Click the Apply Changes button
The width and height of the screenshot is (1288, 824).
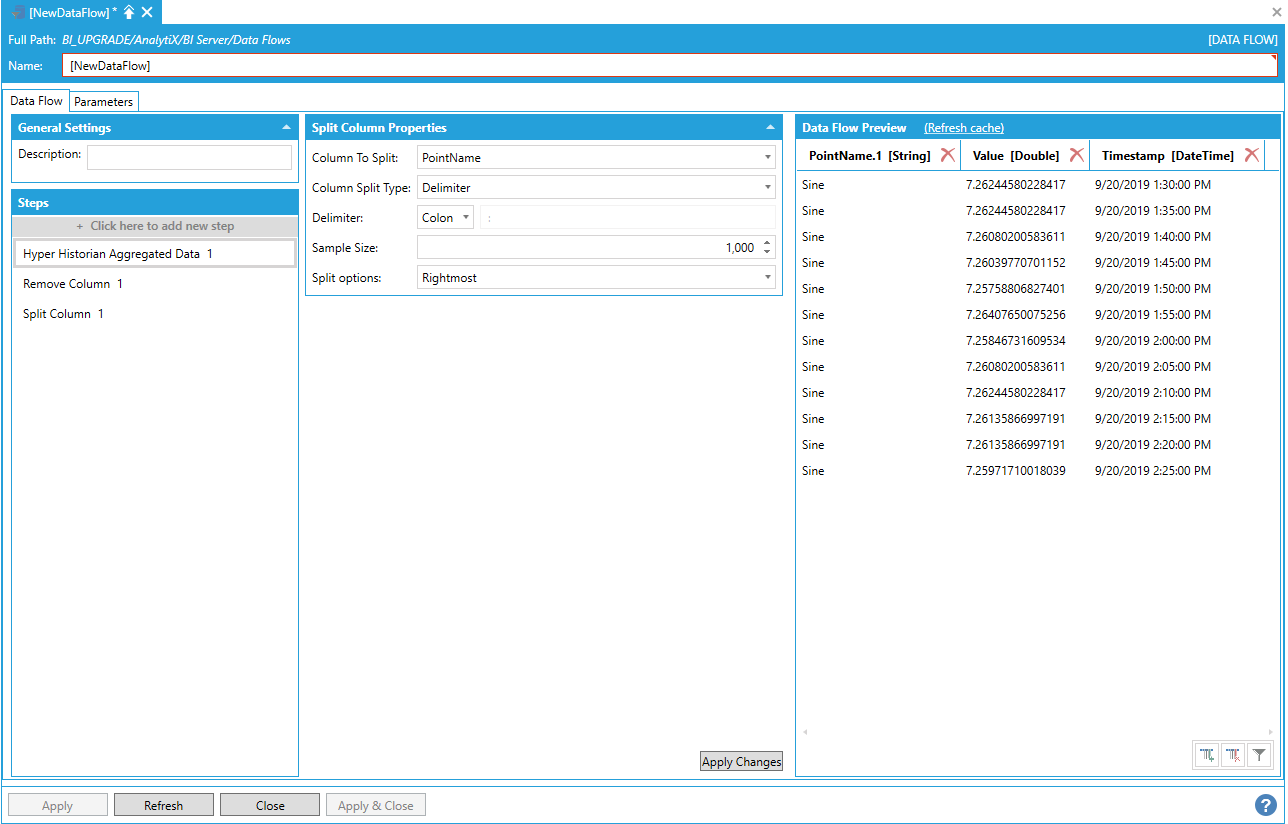click(x=741, y=762)
